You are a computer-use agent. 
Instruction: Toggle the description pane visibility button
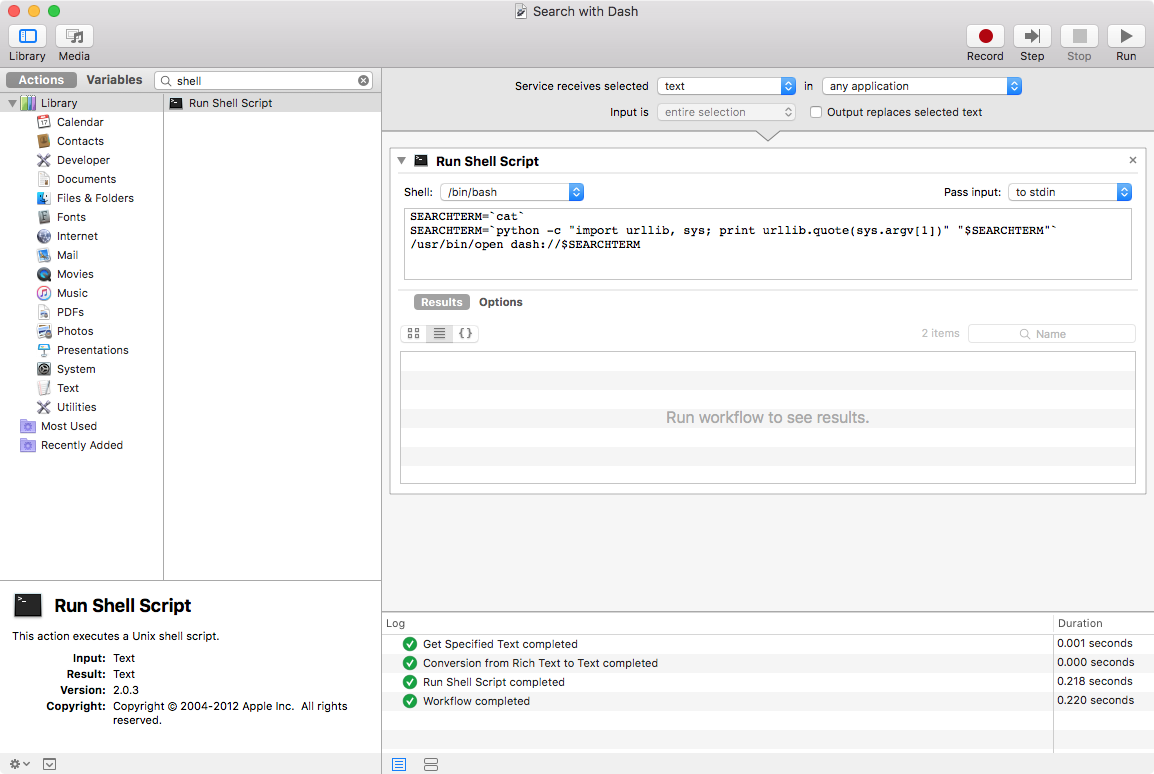[x=49, y=764]
